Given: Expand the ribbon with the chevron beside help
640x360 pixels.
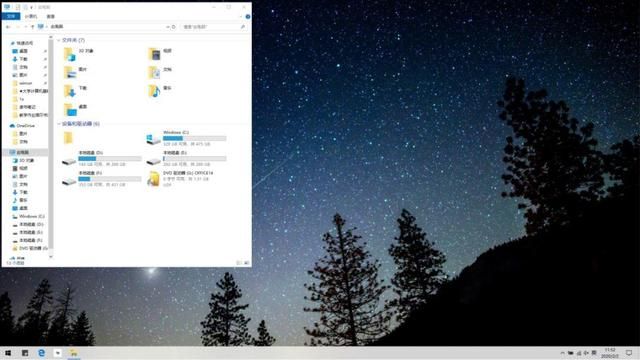Looking at the screenshot, I should tap(241, 17).
